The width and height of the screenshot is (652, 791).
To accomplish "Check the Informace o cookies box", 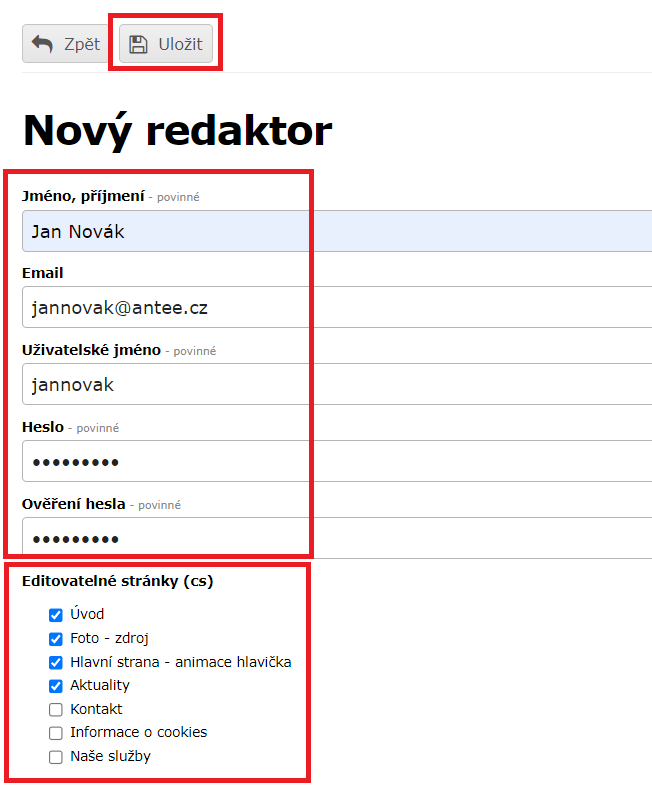I will coord(56,733).
